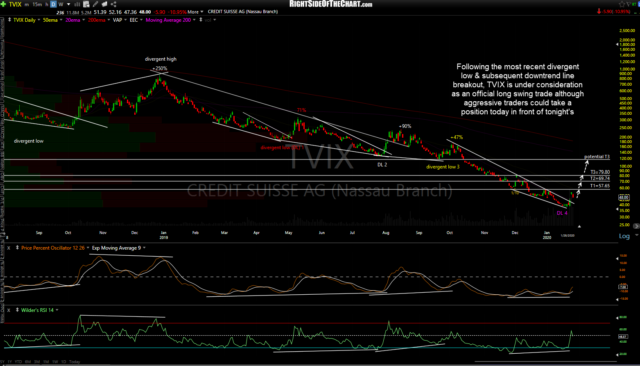Click the -10.95% change value

pyautogui.click(x=177, y=12)
